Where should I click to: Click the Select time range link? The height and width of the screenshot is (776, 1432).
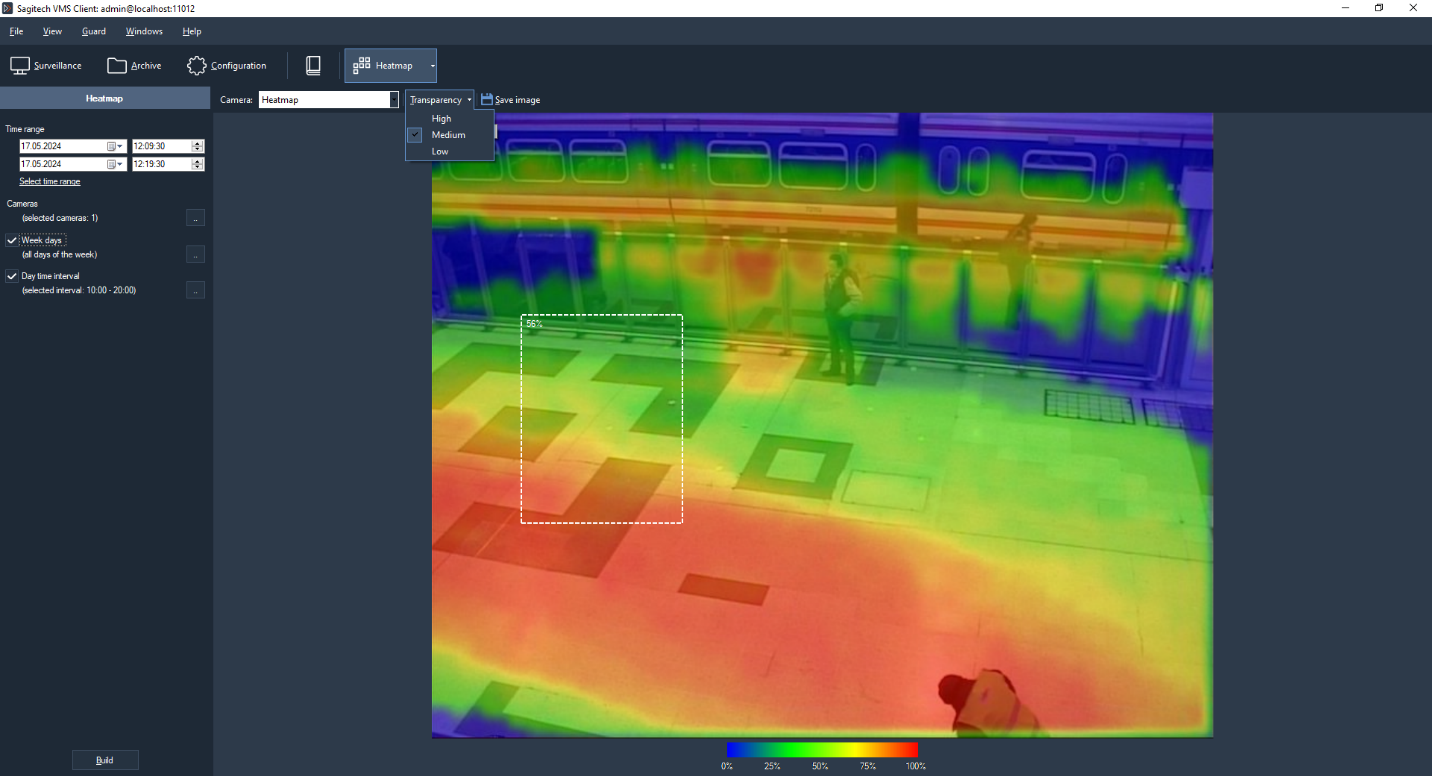click(50, 182)
